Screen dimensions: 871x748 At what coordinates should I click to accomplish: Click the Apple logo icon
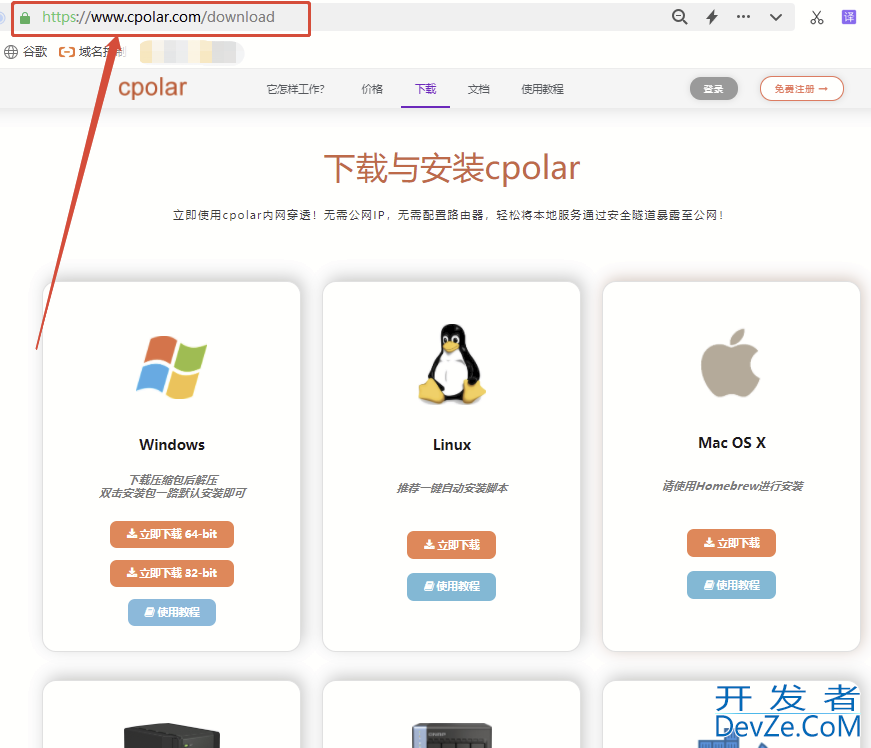click(730, 363)
